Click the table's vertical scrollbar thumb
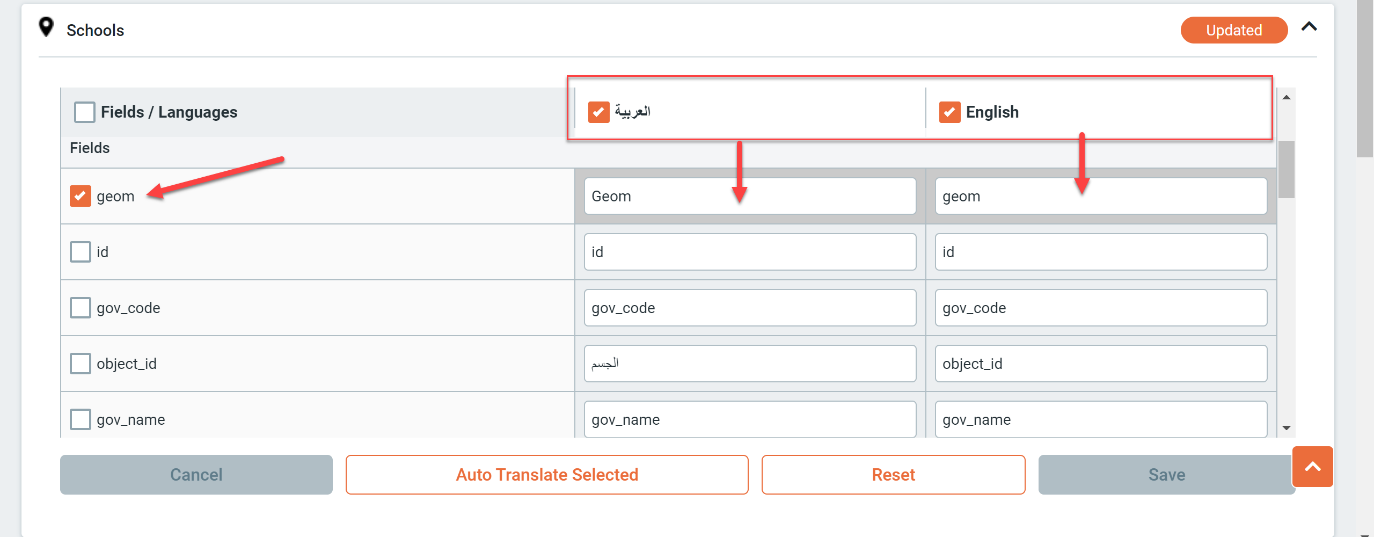The width and height of the screenshot is (1374, 537). 1286,169
